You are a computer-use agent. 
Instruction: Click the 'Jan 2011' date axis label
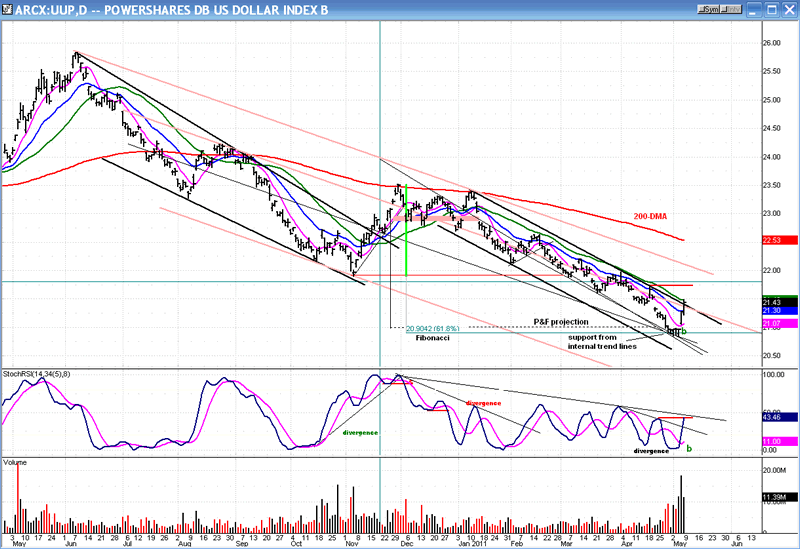tap(472, 544)
